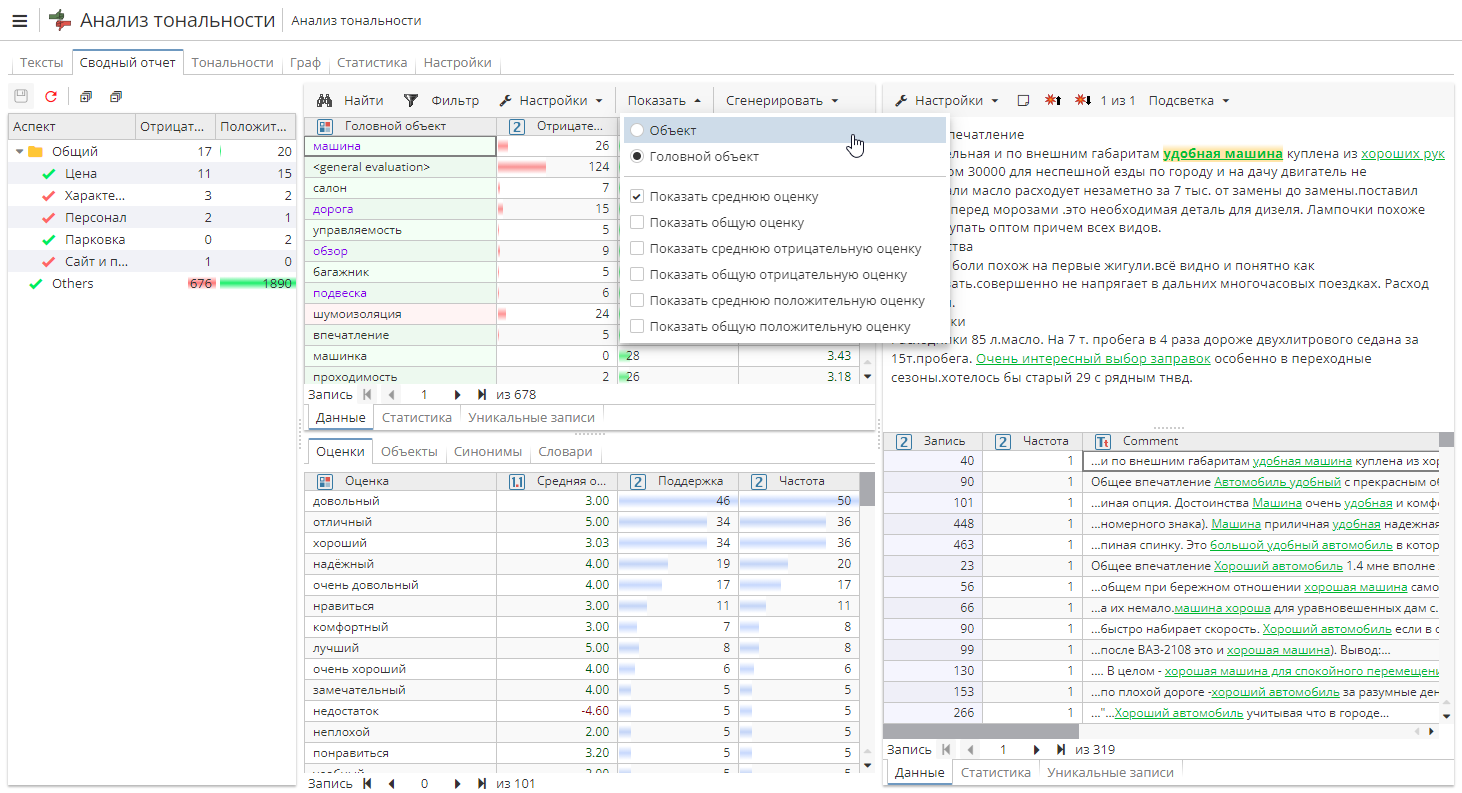Jump to last record in pager 'из 101'
Screen dimensions: 1462x793
tap(481, 784)
